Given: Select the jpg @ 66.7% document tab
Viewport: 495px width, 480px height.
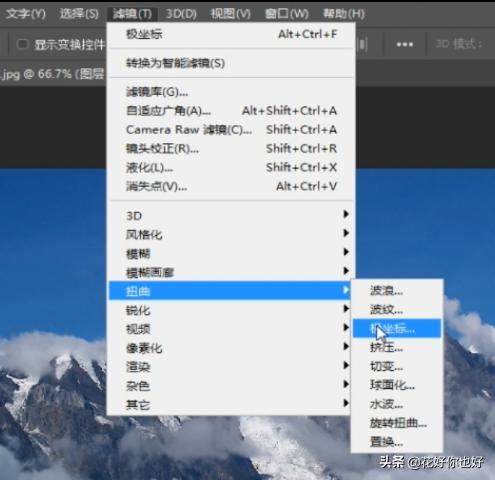Looking at the screenshot, I should tap(53, 74).
